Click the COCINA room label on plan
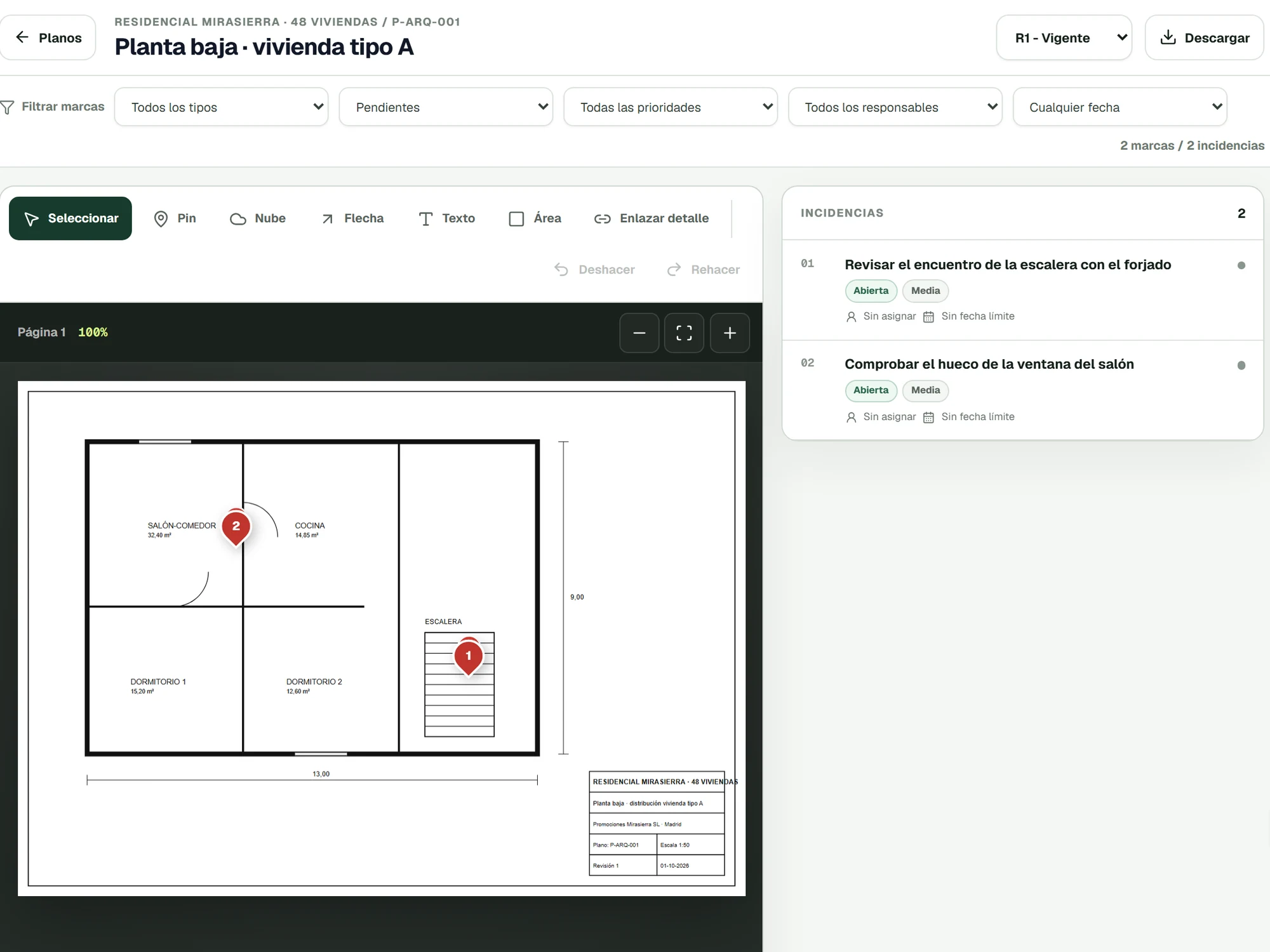Screen dimensions: 1270x952 tap(310, 526)
